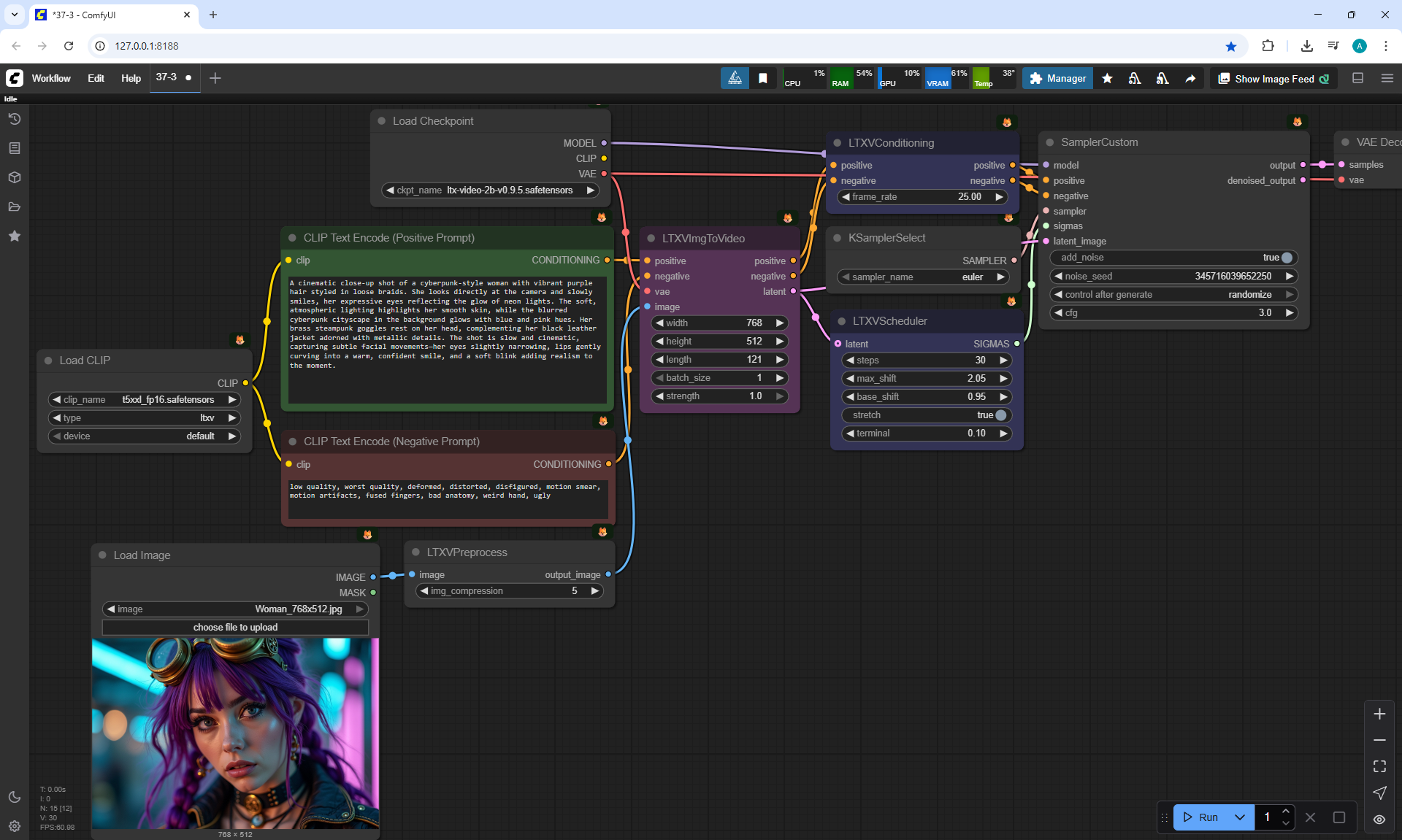This screenshot has height=840, width=1402.
Task: Click the zoom in plus icon
Action: tap(1379, 714)
